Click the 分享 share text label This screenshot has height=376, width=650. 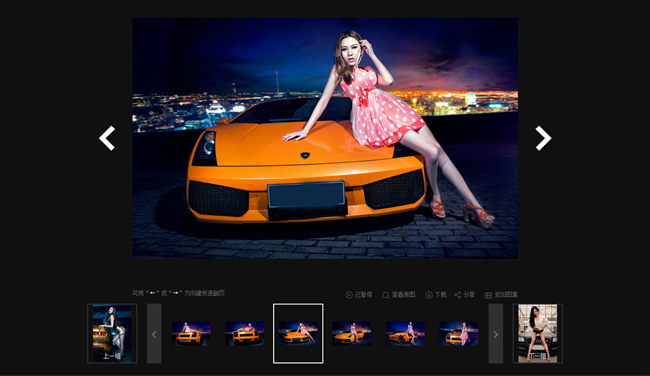pyautogui.click(x=469, y=295)
